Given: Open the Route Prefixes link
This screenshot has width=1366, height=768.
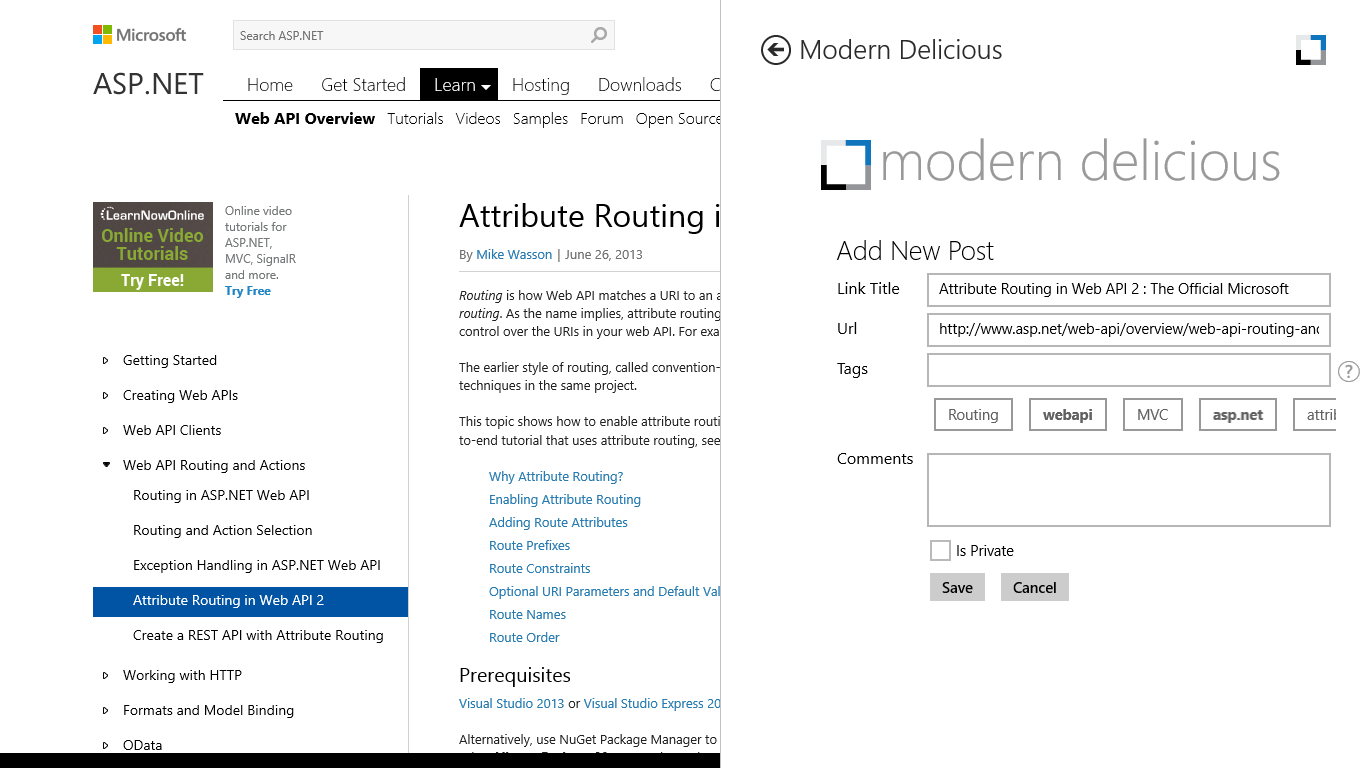Looking at the screenshot, I should pyautogui.click(x=529, y=545).
